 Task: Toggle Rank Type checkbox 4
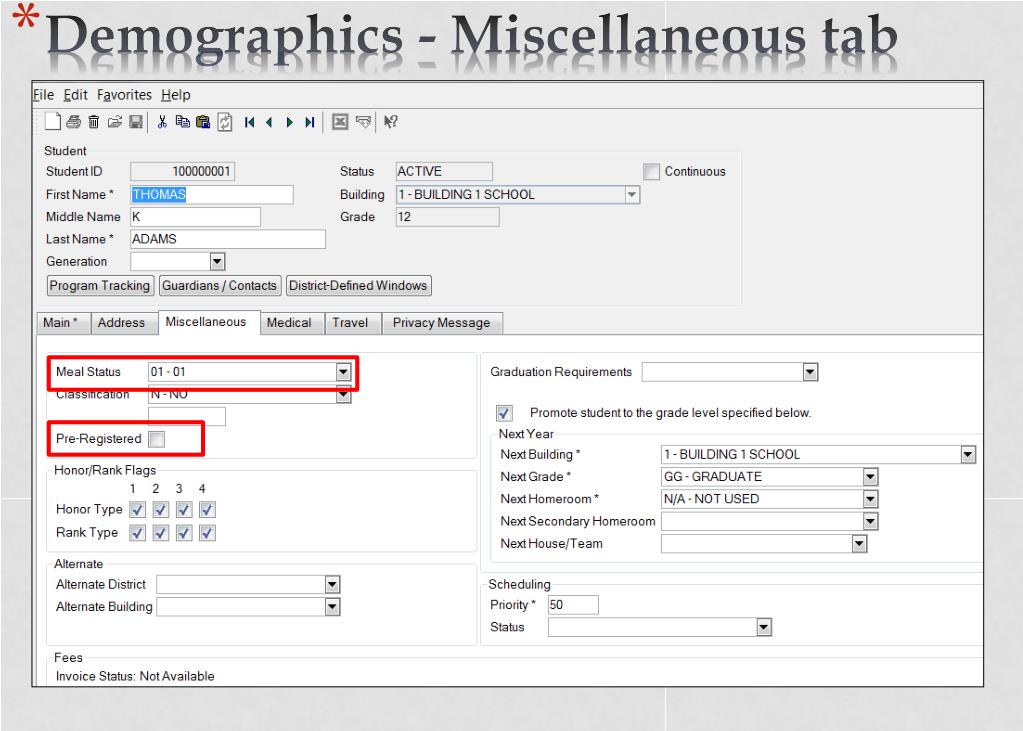pos(207,533)
